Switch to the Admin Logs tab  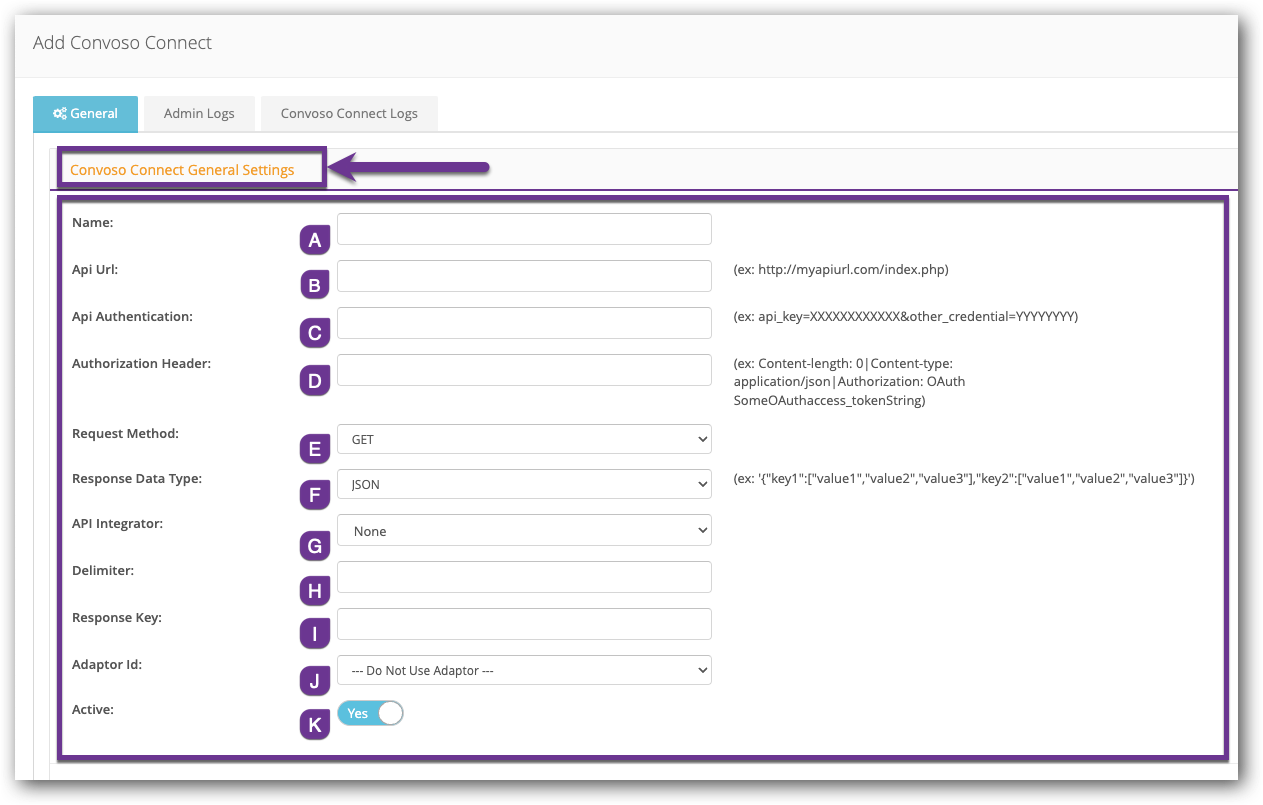(x=199, y=114)
